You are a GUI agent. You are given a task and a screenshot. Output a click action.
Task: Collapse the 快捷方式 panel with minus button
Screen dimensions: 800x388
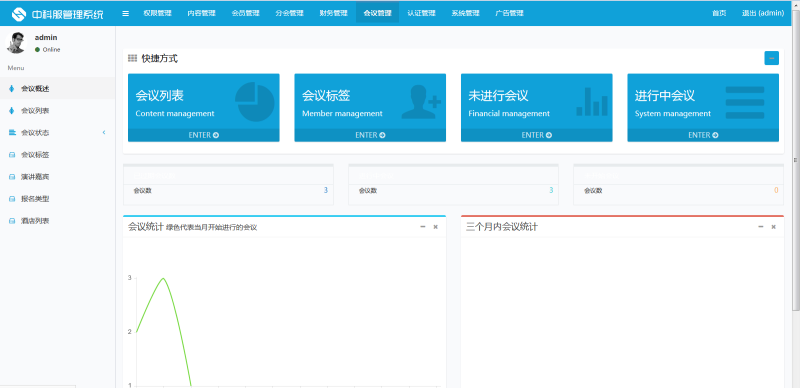pos(771,58)
